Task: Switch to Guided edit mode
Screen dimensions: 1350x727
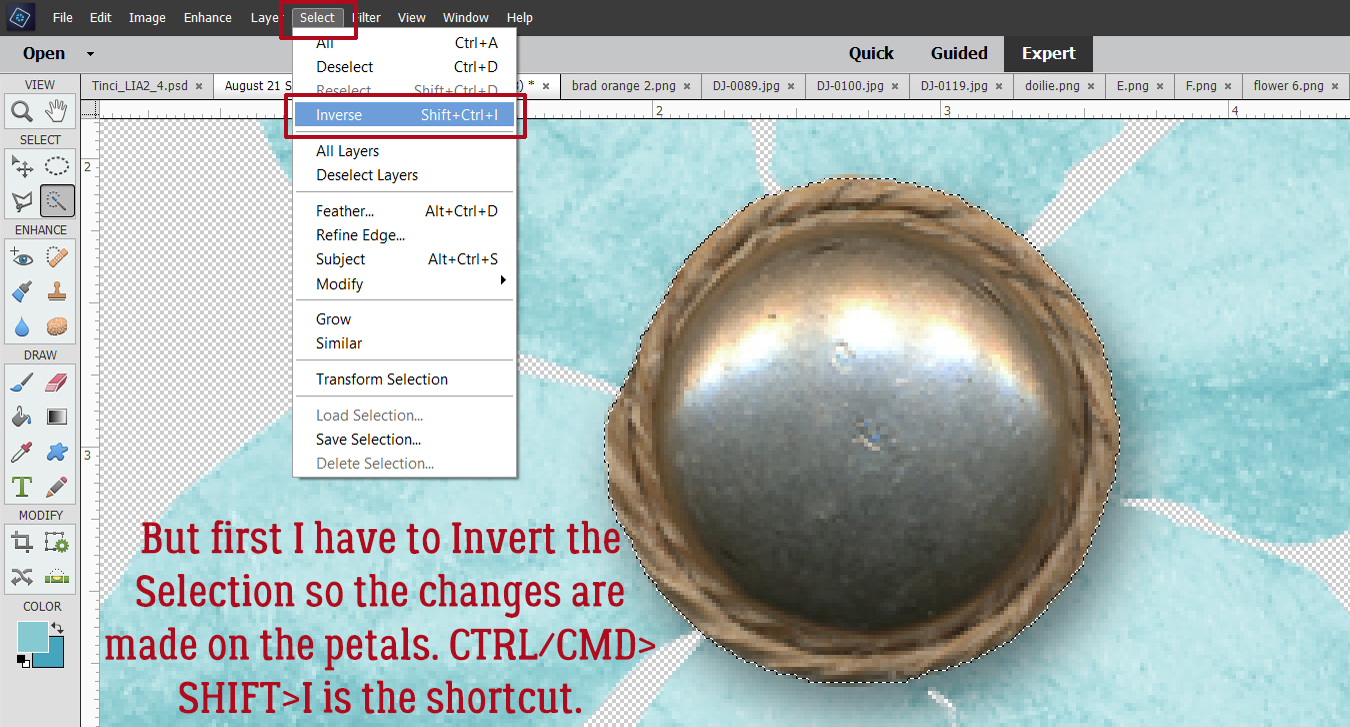Action: tap(959, 54)
